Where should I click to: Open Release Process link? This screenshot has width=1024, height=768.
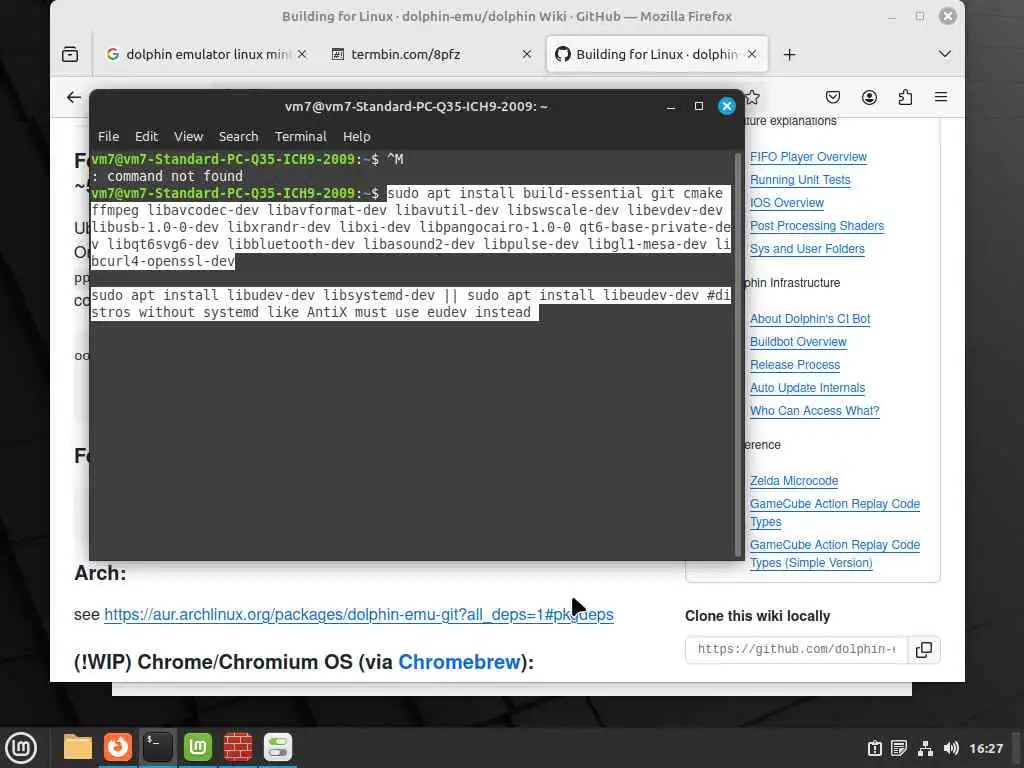pos(795,364)
